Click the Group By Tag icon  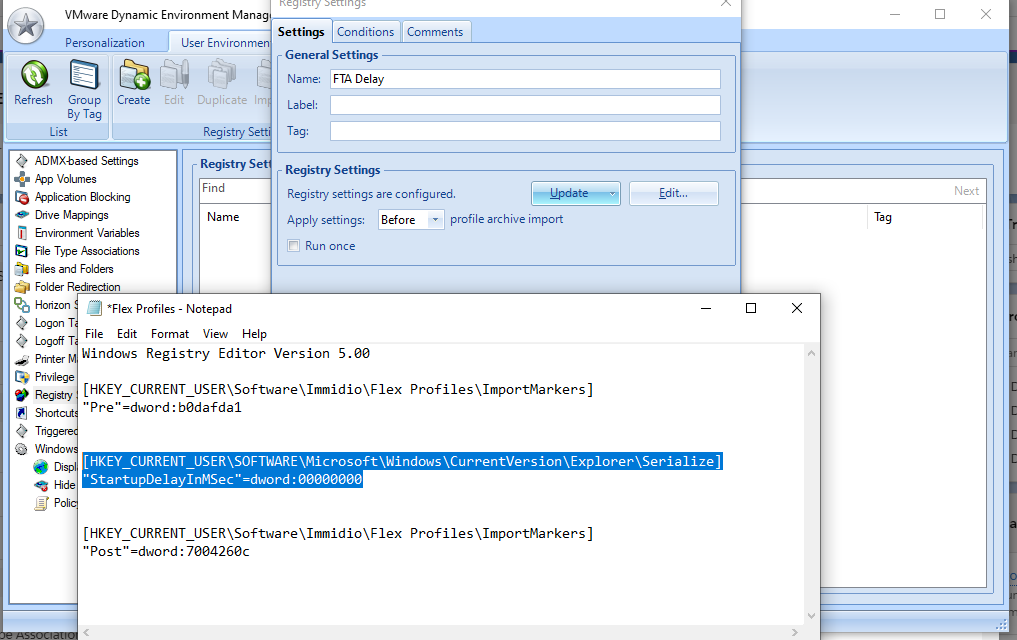pyautogui.click(x=84, y=75)
